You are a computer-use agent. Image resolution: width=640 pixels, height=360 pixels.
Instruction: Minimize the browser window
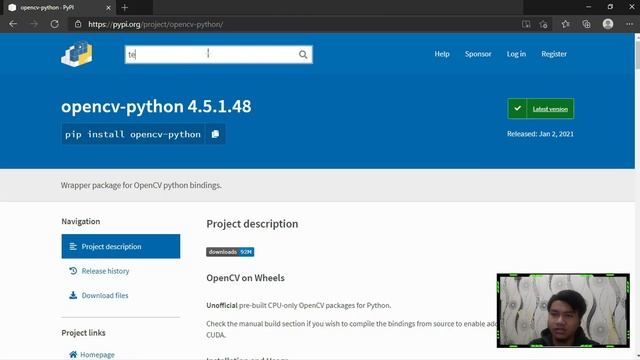tap(588, 7)
